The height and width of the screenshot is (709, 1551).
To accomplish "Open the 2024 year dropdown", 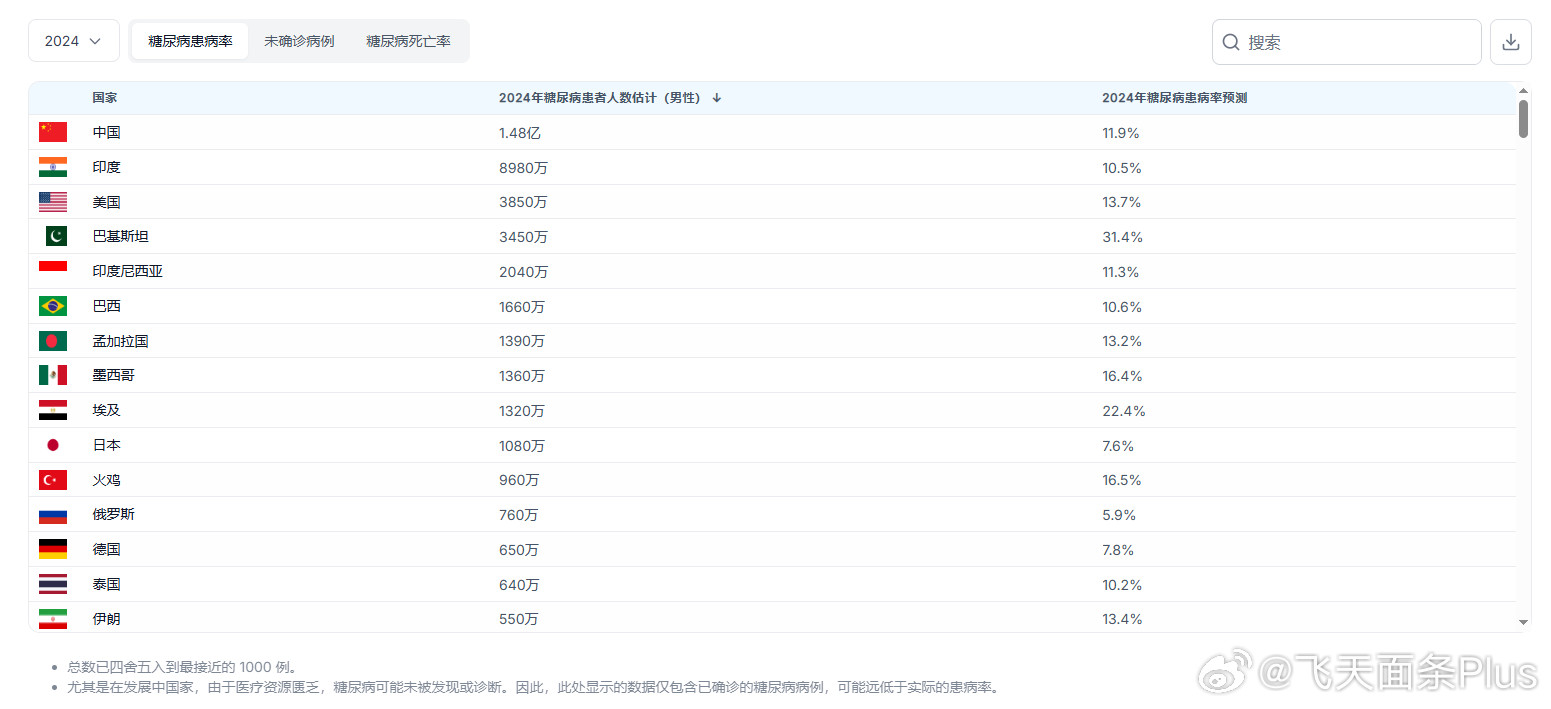I will [74, 41].
